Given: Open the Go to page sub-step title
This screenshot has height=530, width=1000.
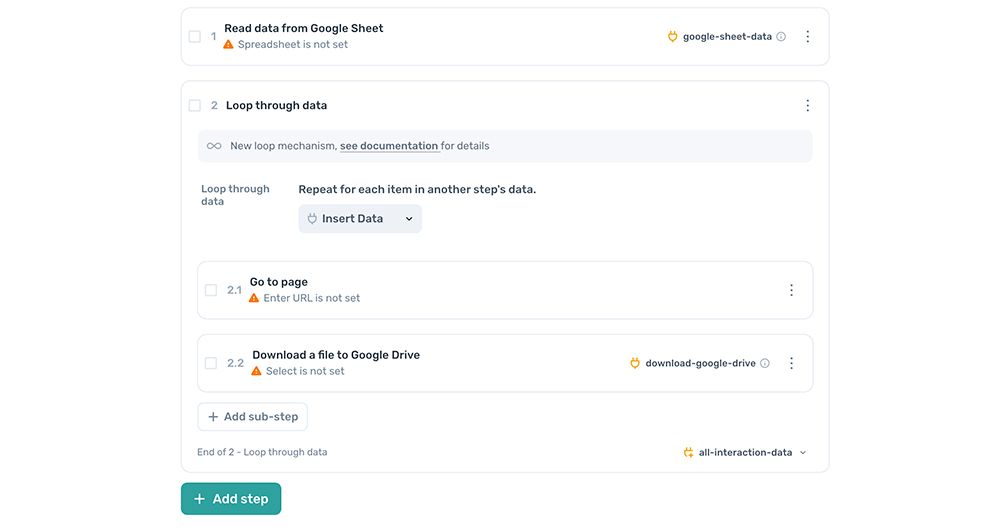Looking at the screenshot, I should click(279, 282).
